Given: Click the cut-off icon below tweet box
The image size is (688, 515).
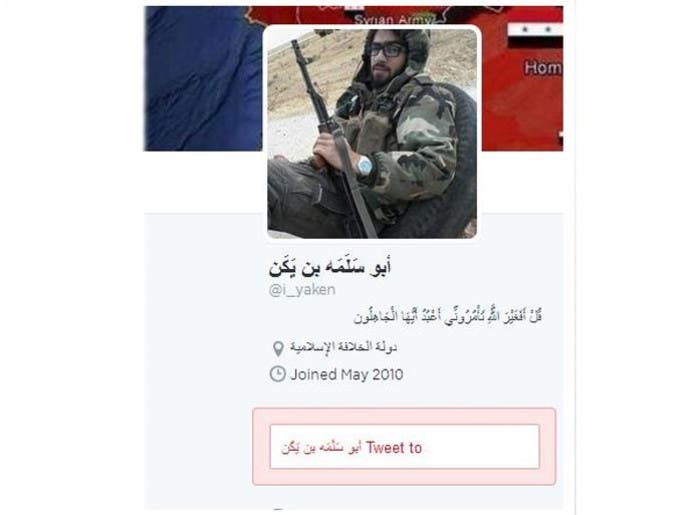Looking at the screenshot, I should [278, 509].
